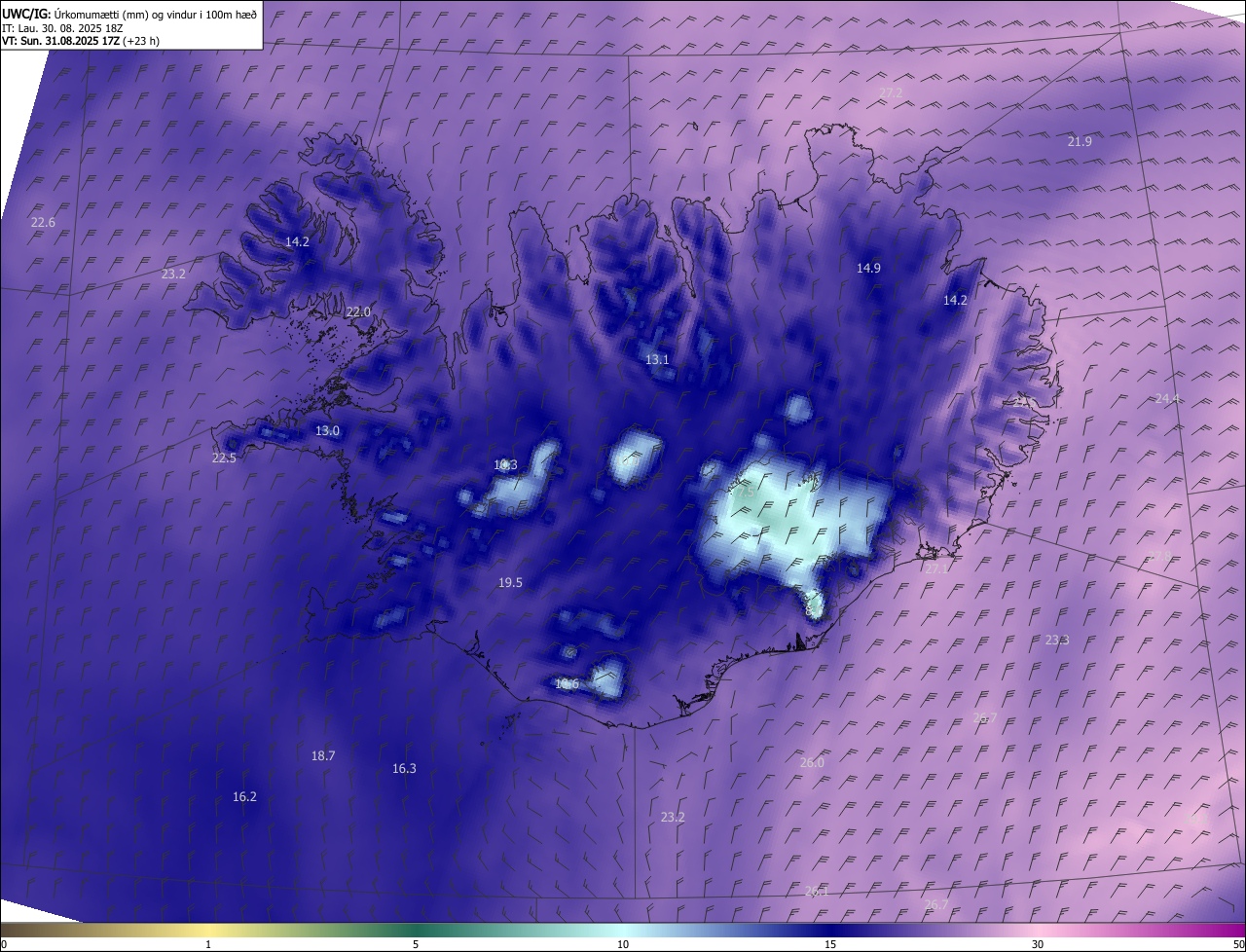This screenshot has height=952, width=1246.
Task: Click the 22.5 value label
Action: pyautogui.click(x=224, y=458)
